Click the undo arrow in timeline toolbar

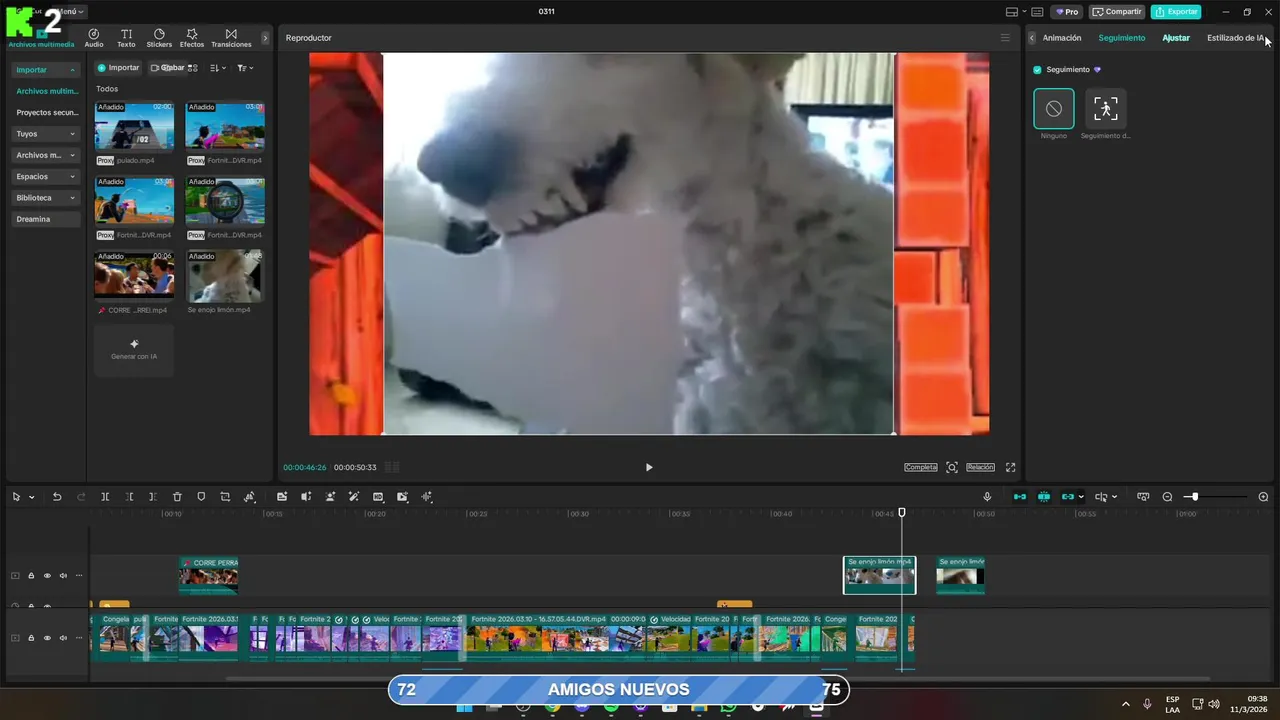click(57, 497)
